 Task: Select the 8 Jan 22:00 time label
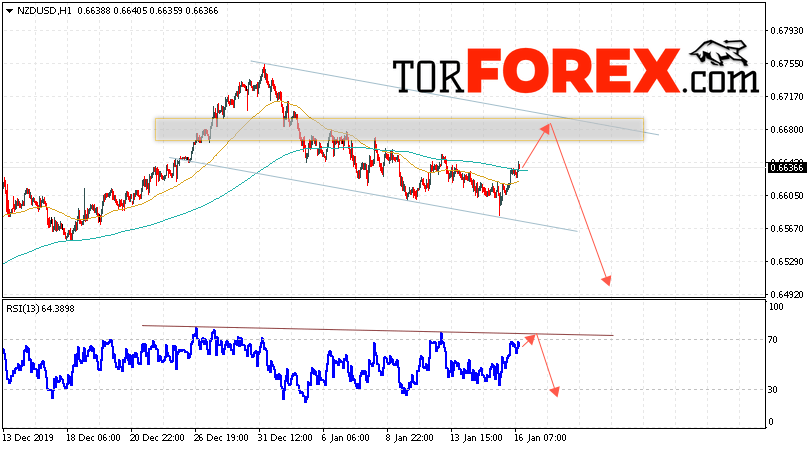click(410, 438)
